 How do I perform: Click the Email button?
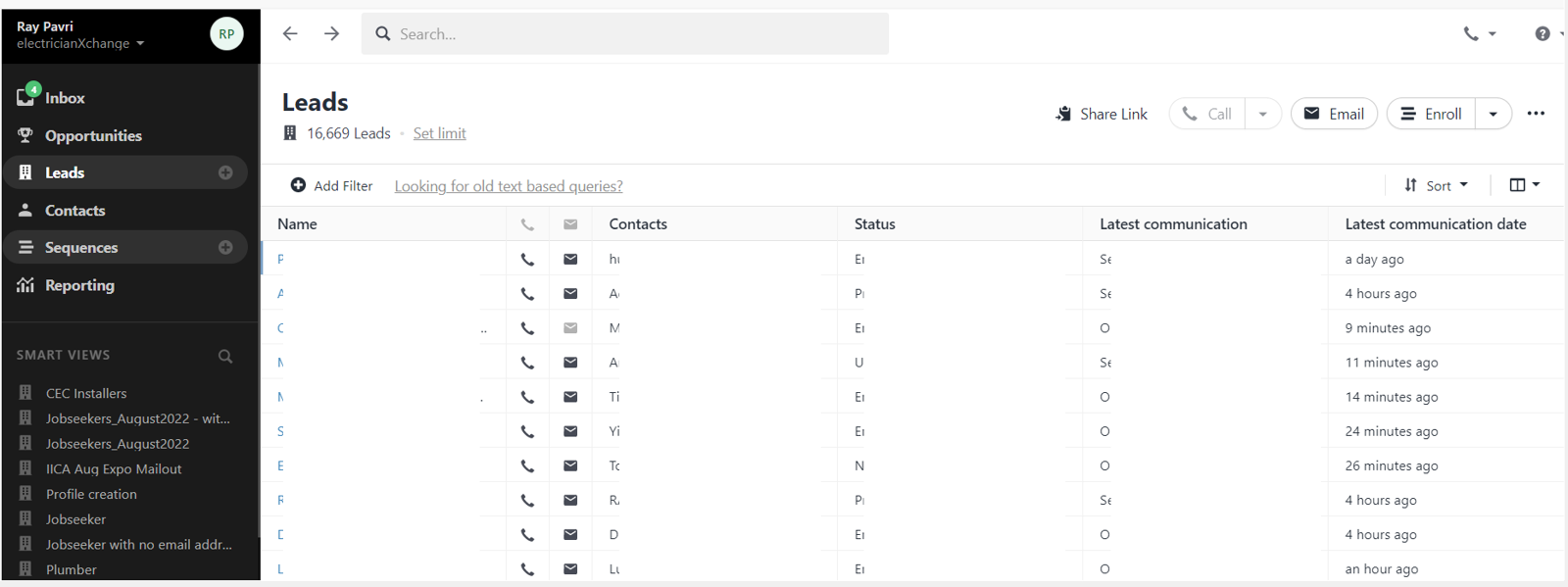[x=1334, y=114]
